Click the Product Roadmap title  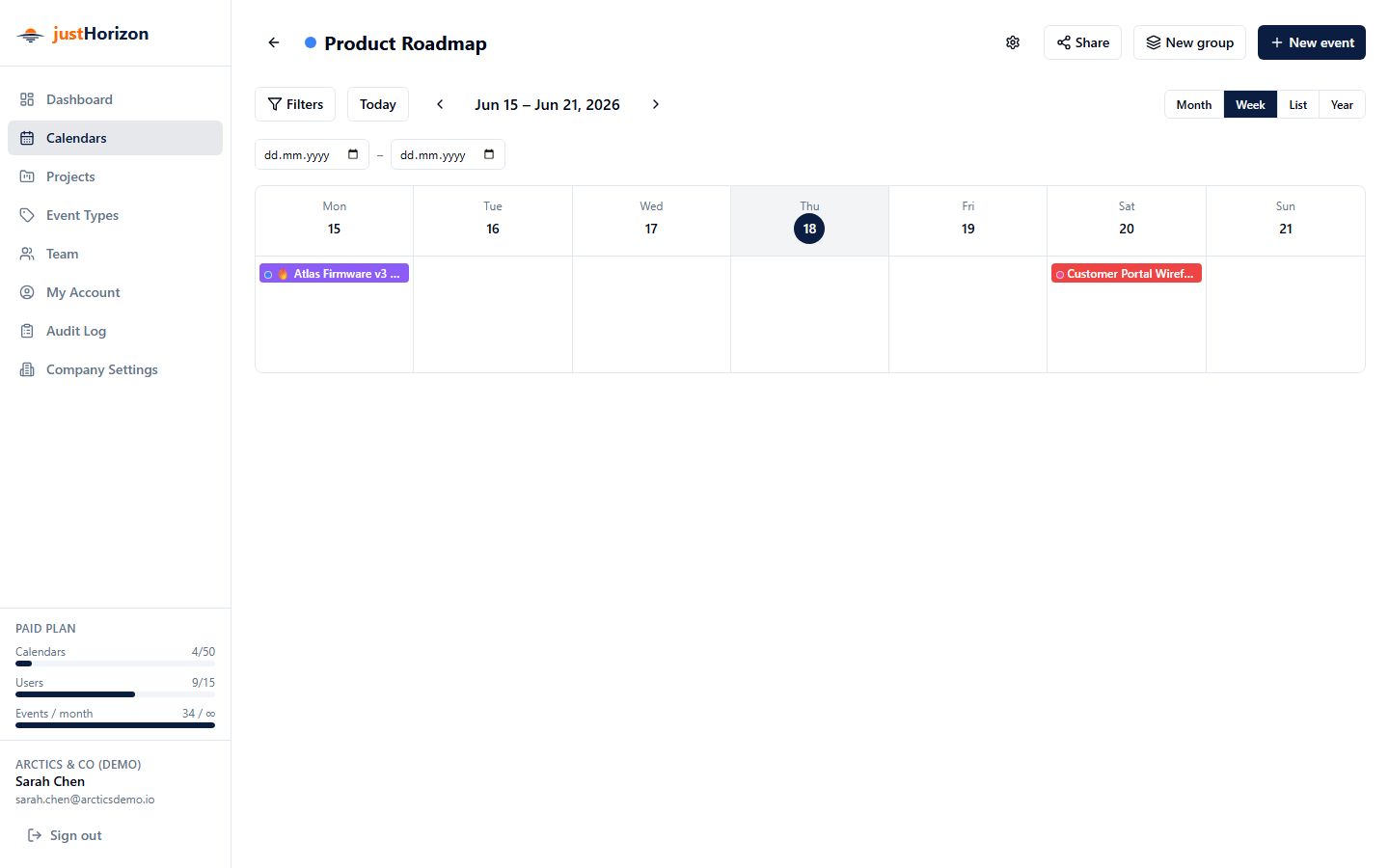[x=405, y=43]
